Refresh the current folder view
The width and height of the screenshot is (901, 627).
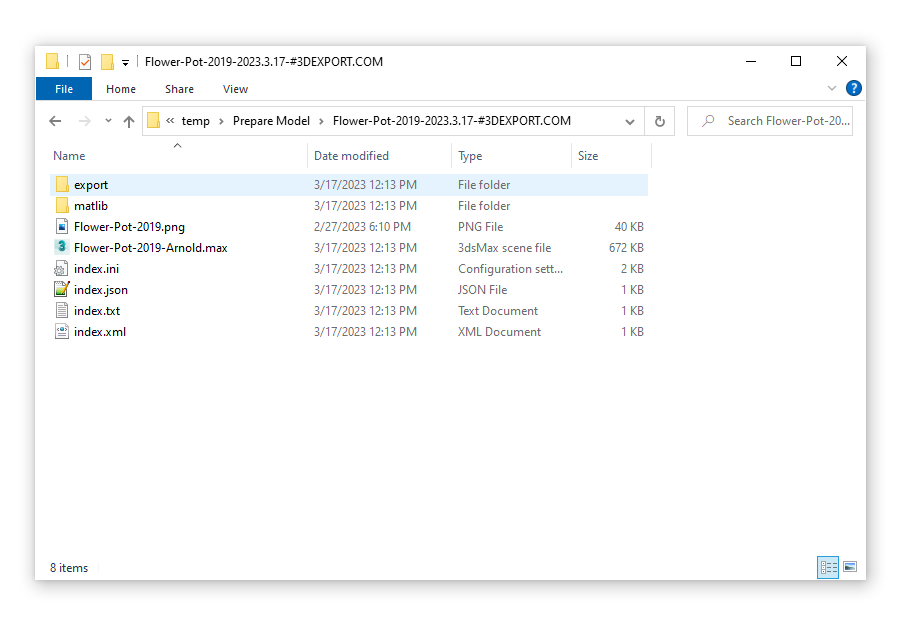pyautogui.click(x=660, y=121)
